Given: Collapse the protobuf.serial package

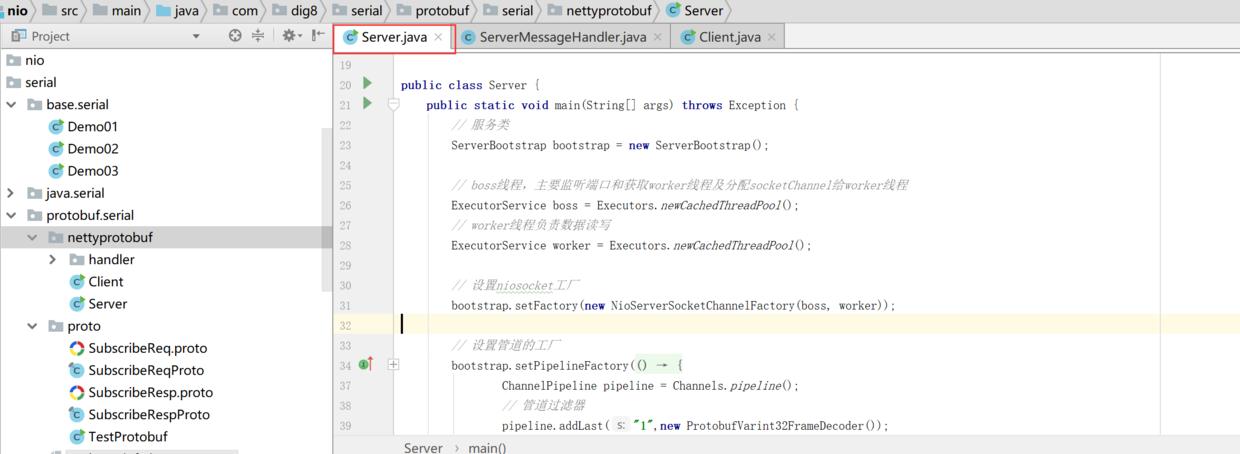Looking at the screenshot, I should tap(11, 215).
